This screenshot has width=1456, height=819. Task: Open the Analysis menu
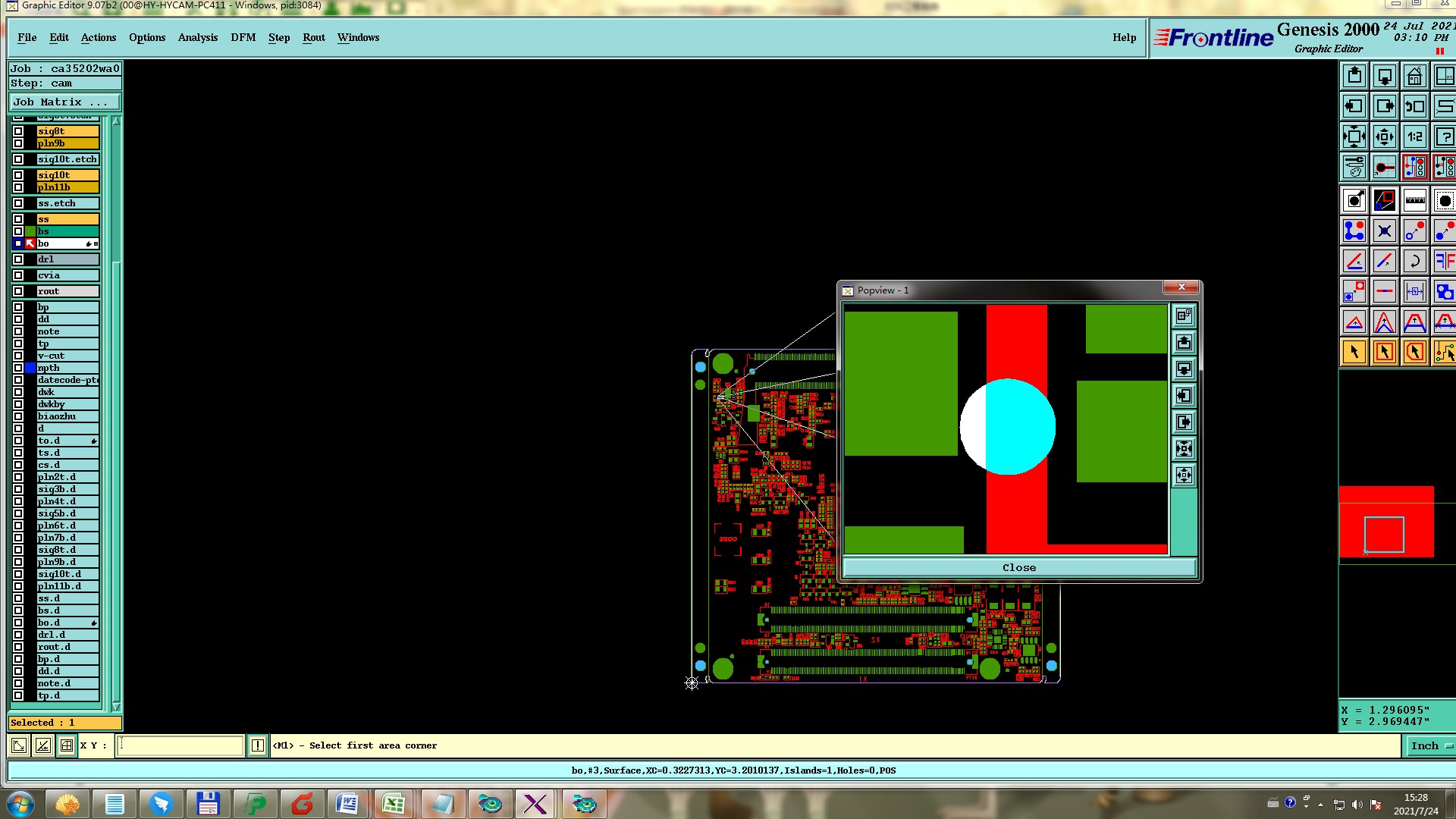[197, 37]
